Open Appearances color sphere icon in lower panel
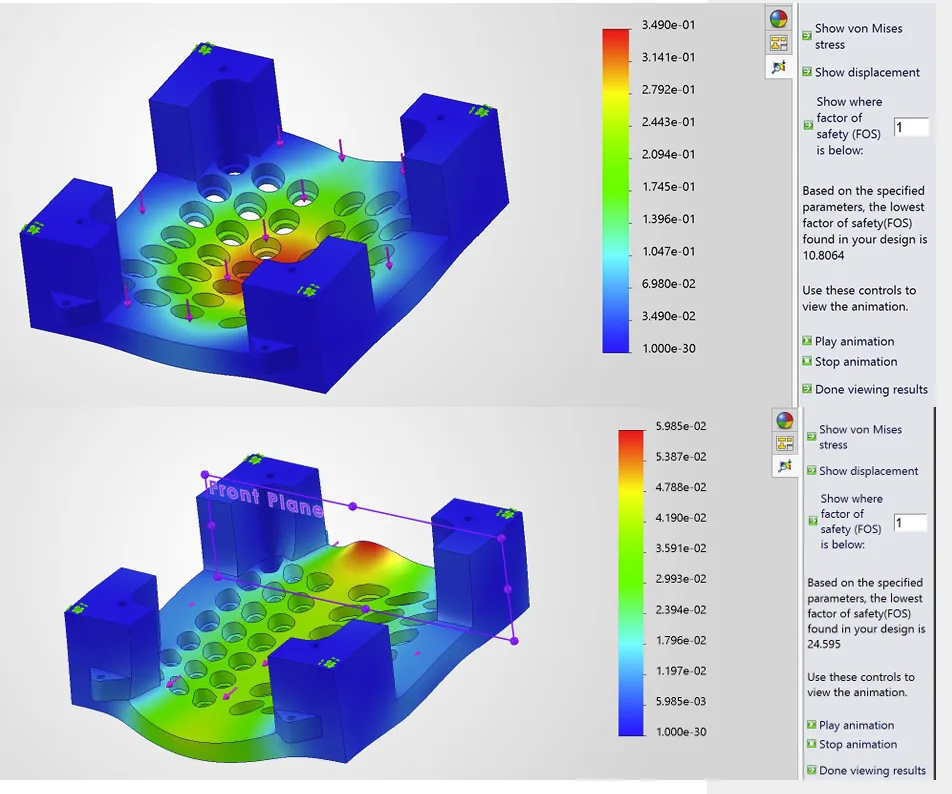952x794 pixels. coord(784,420)
